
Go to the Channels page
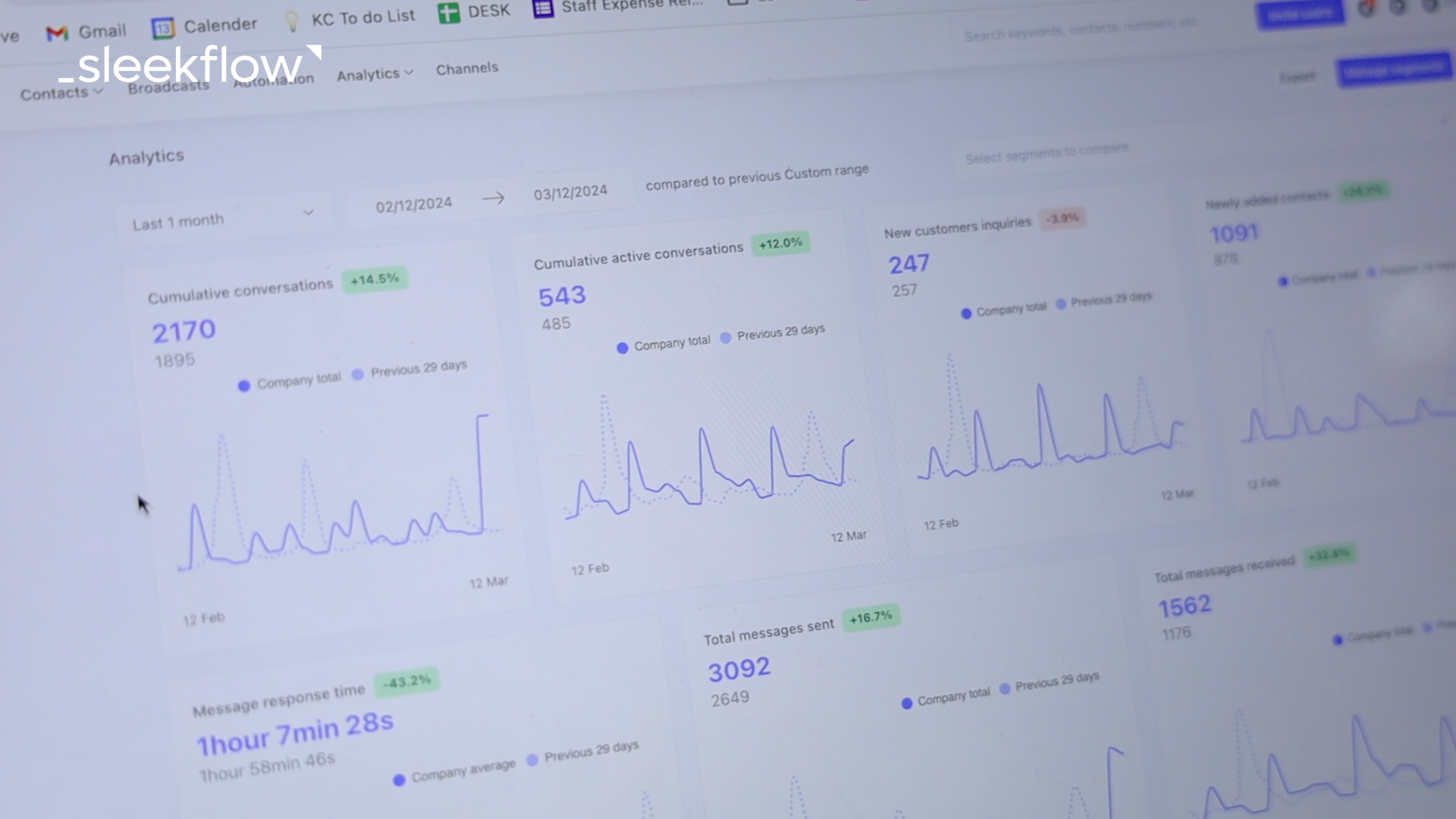tap(467, 68)
